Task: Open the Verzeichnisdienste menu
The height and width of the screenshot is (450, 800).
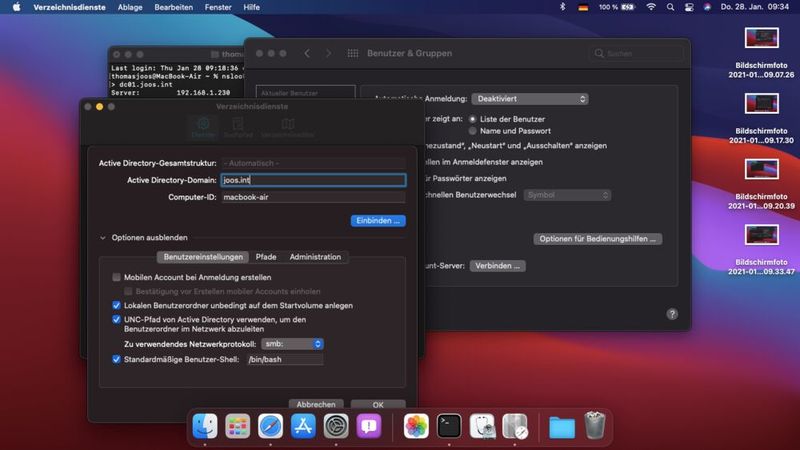Action: (x=69, y=7)
